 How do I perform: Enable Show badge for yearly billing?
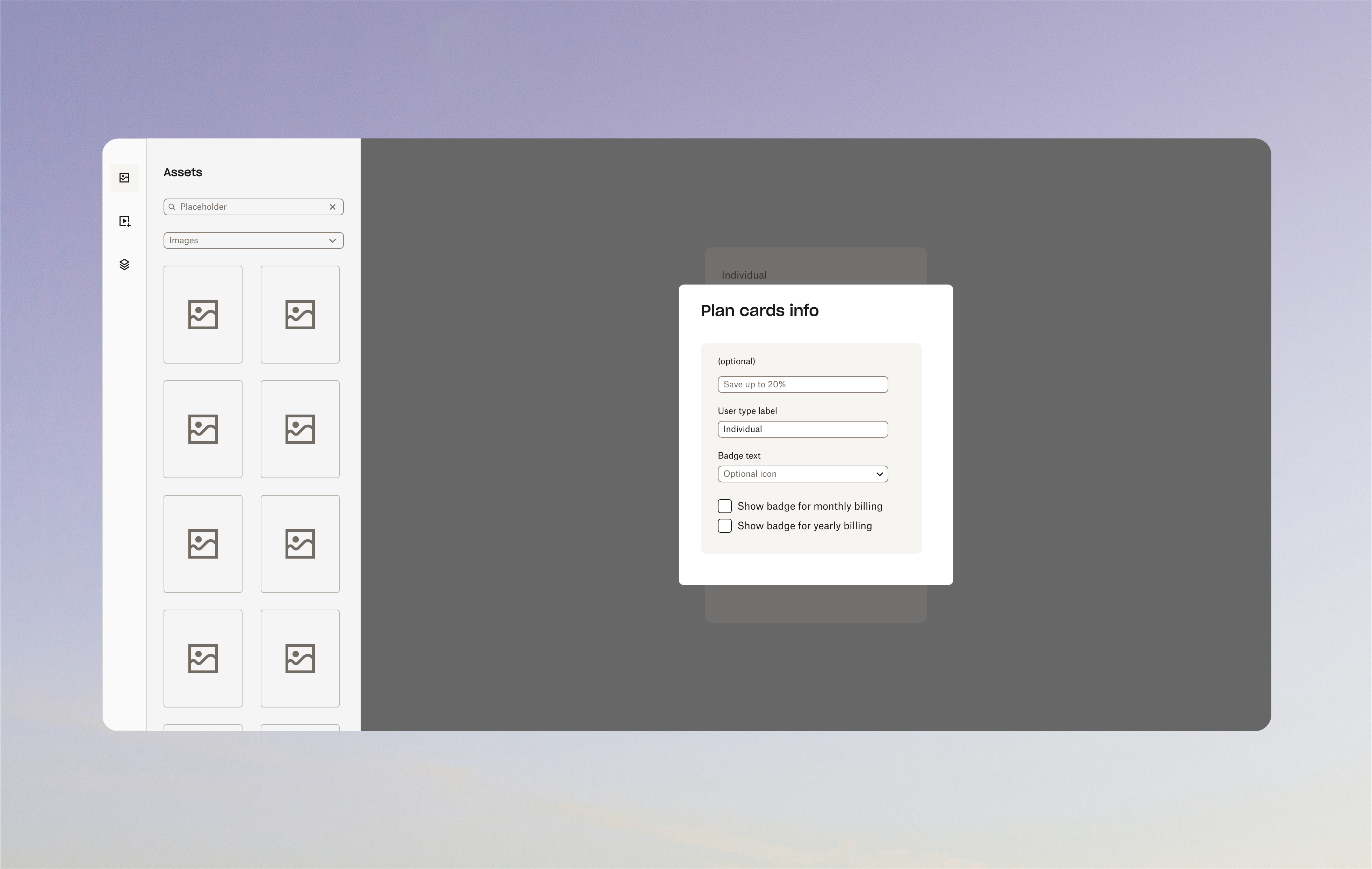[x=724, y=525]
